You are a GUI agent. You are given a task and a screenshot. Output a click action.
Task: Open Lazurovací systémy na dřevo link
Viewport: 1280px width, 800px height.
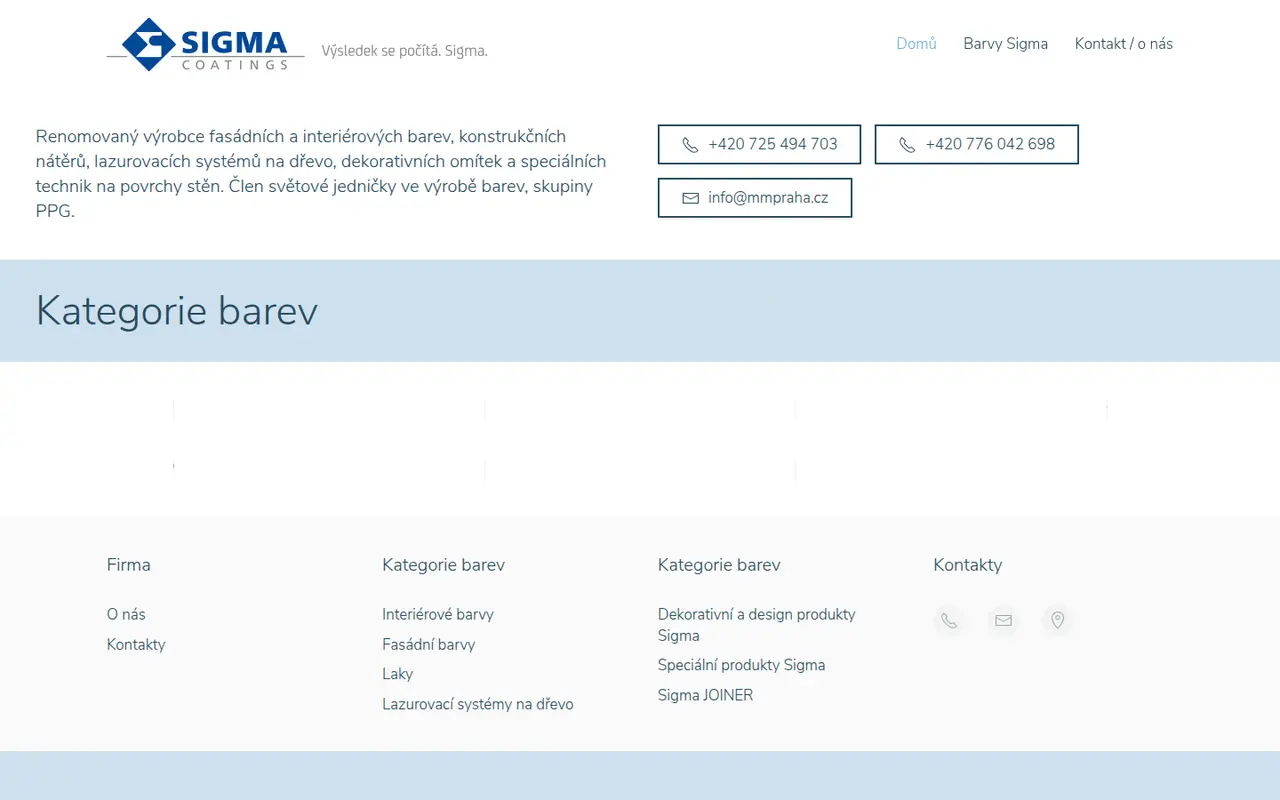click(x=478, y=704)
